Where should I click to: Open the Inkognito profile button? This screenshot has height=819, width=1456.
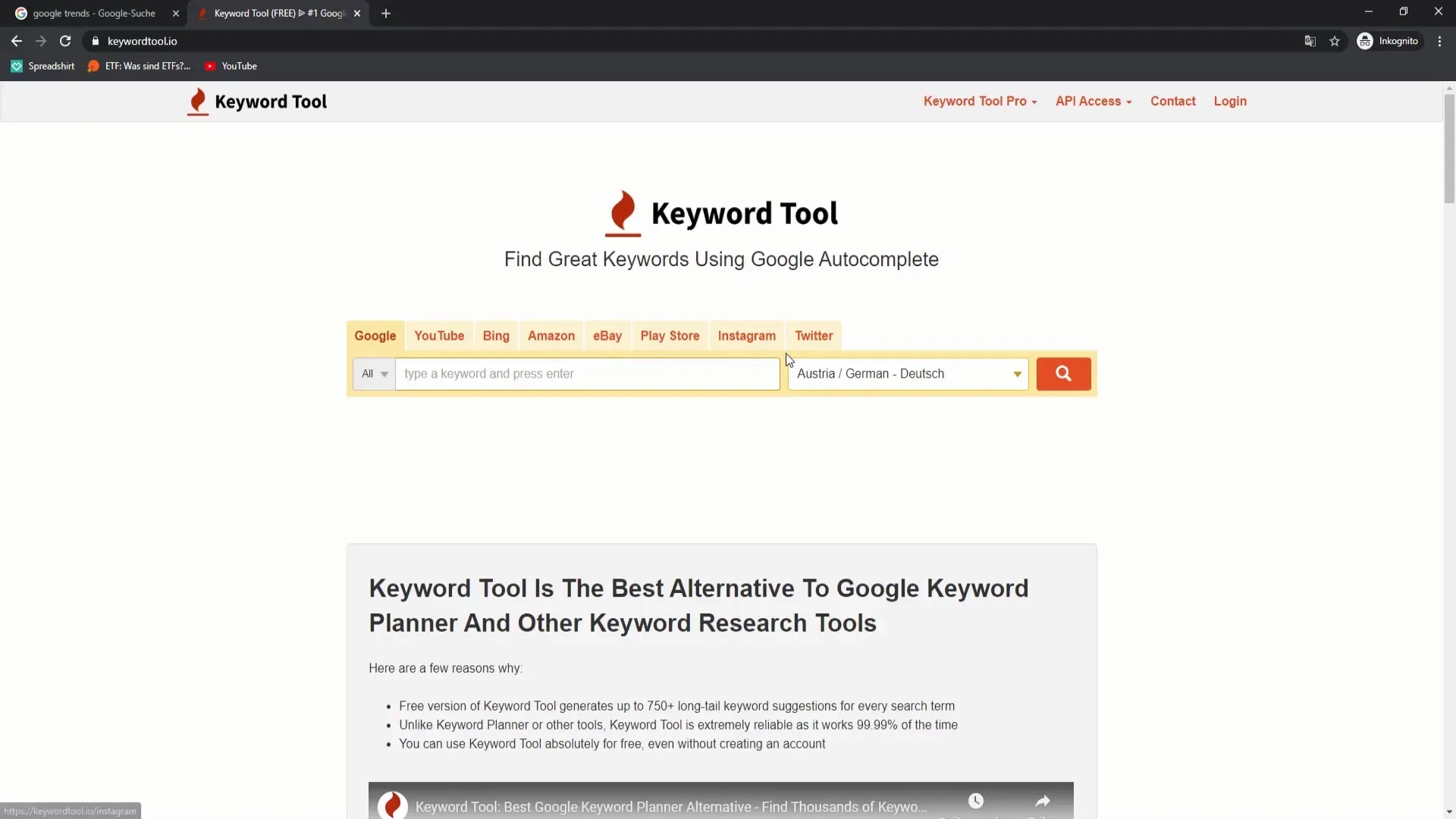[1388, 41]
